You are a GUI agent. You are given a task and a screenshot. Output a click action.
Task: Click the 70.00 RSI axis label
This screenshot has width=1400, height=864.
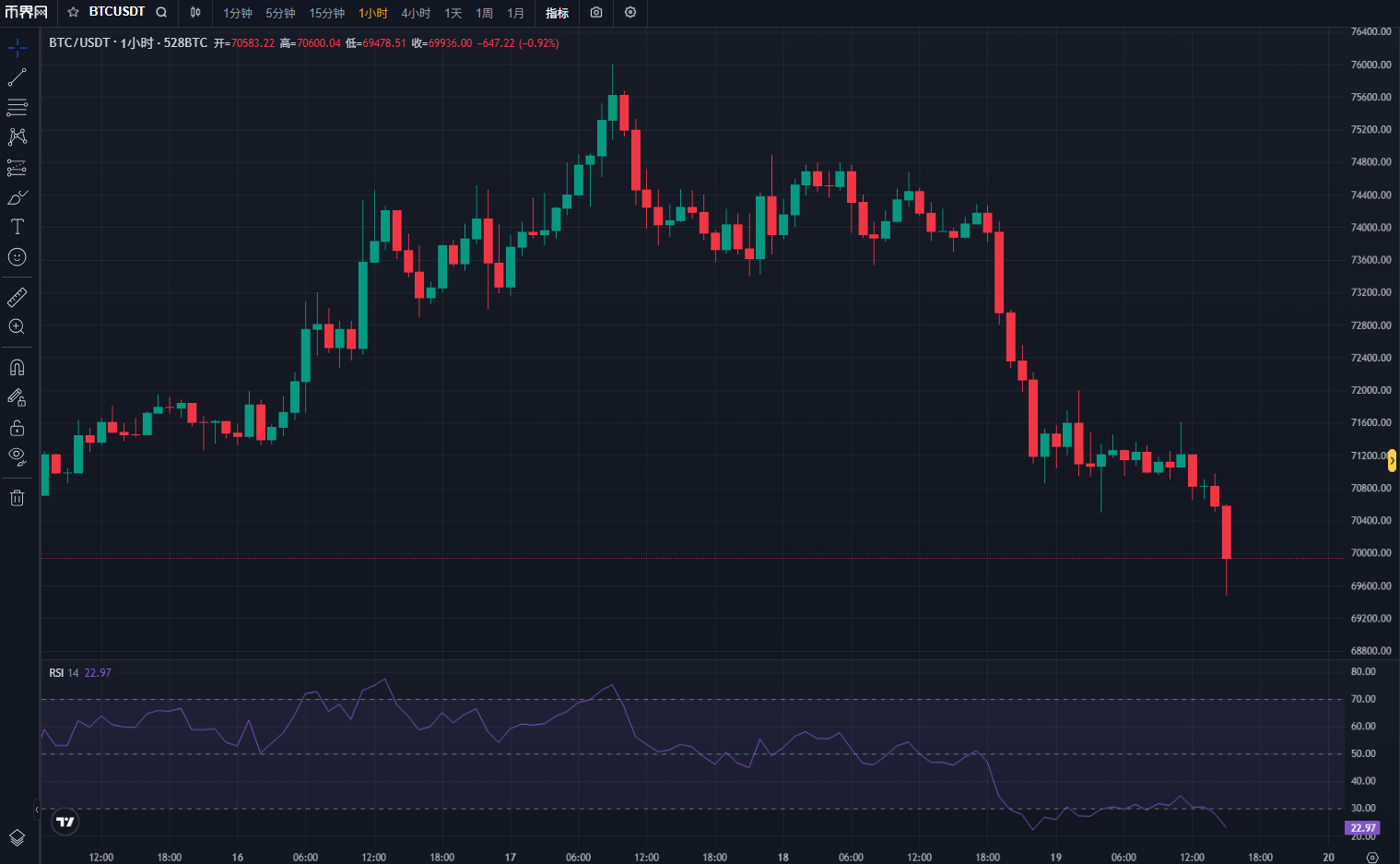pyautogui.click(x=1363, y=699)
